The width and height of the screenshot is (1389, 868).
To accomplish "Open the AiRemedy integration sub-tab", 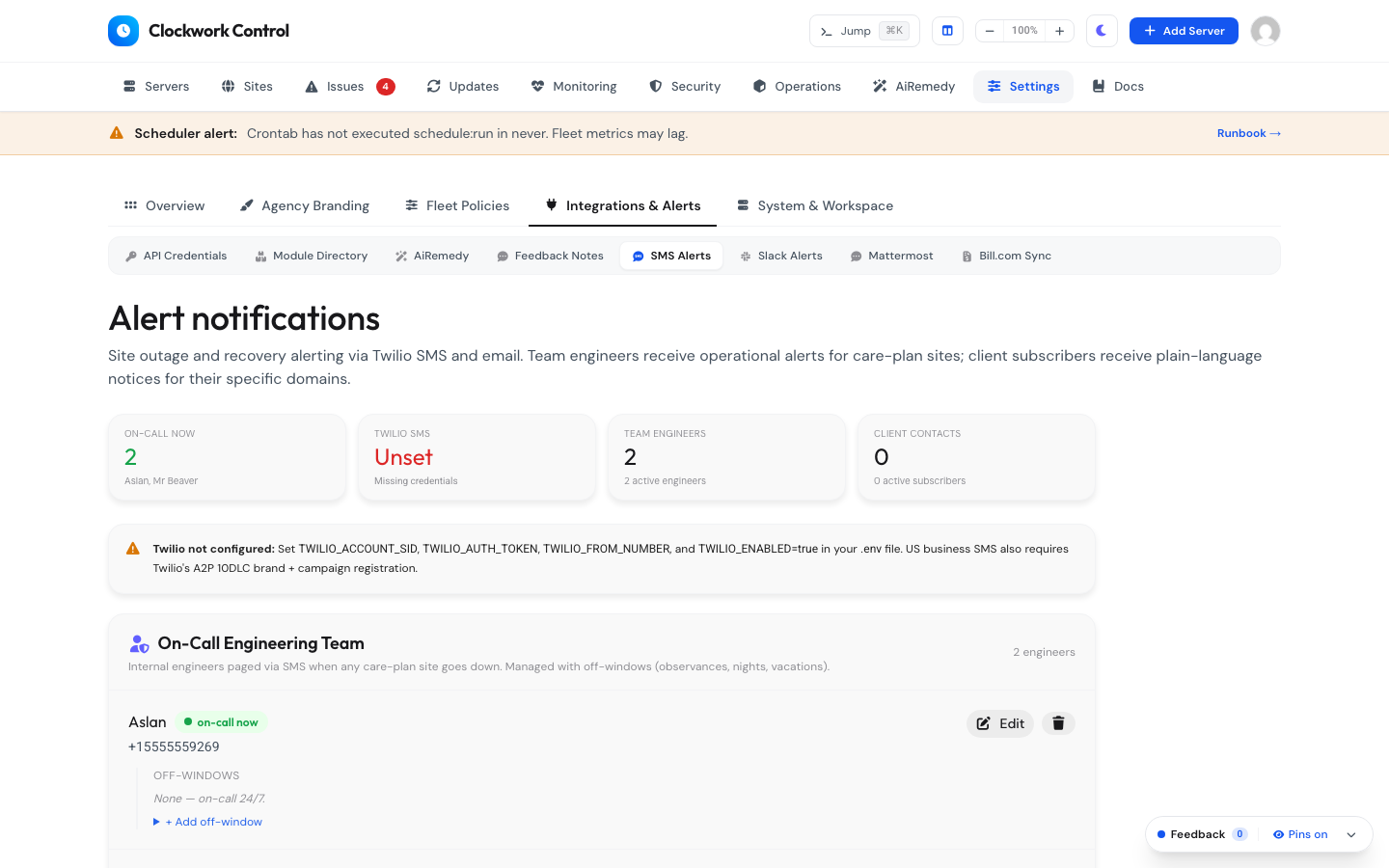I will 432,256.
